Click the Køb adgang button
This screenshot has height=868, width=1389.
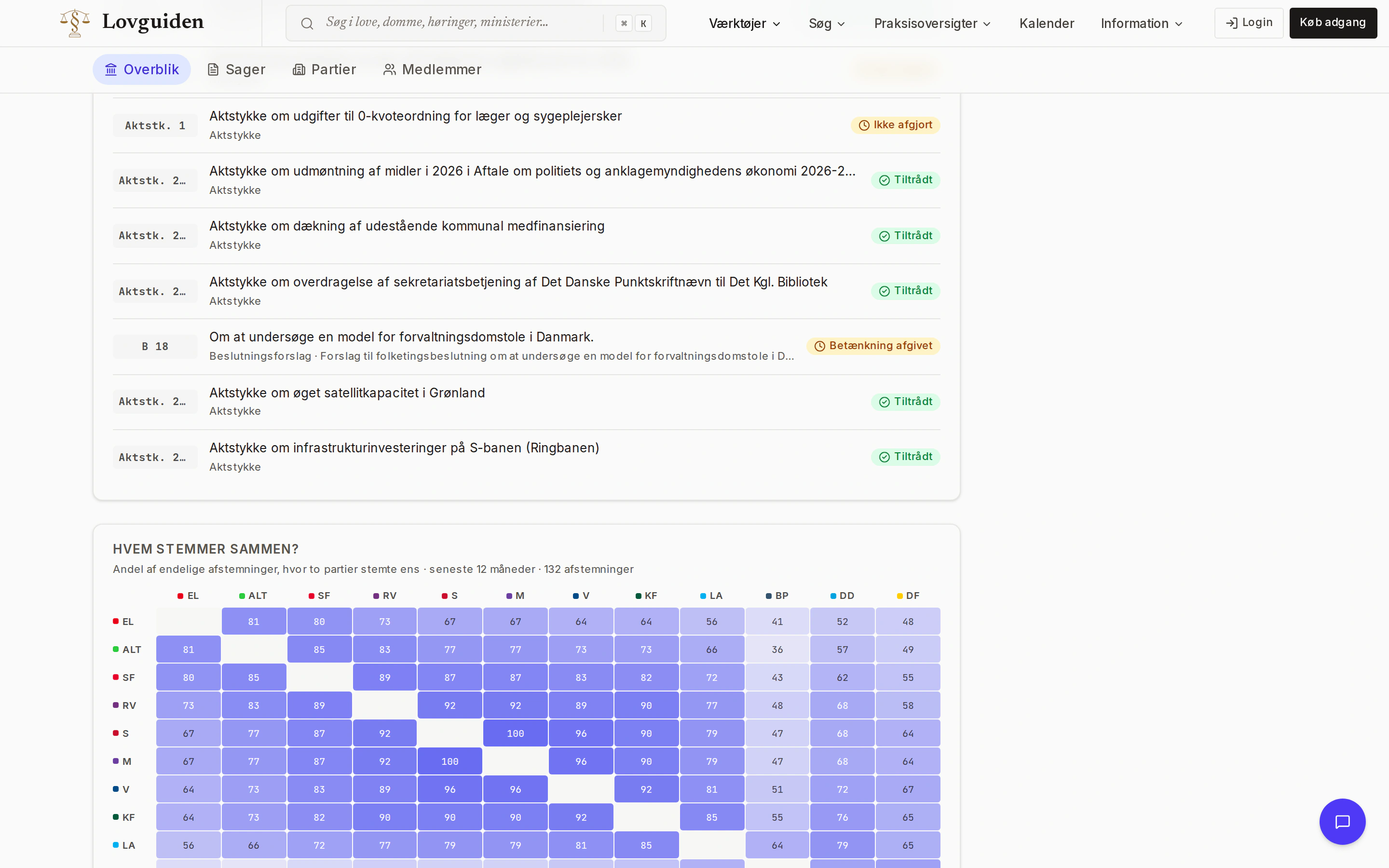click(x=1333, y=23)
